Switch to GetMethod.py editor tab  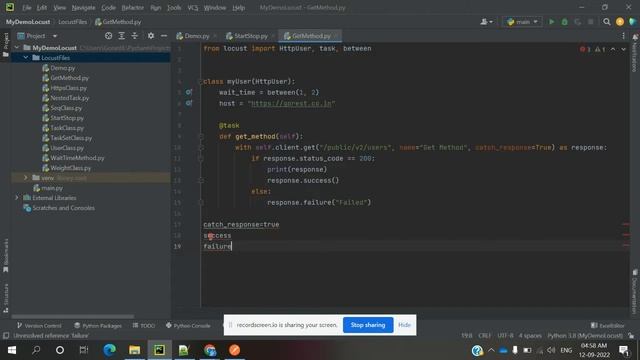click(x=310, y=36)
